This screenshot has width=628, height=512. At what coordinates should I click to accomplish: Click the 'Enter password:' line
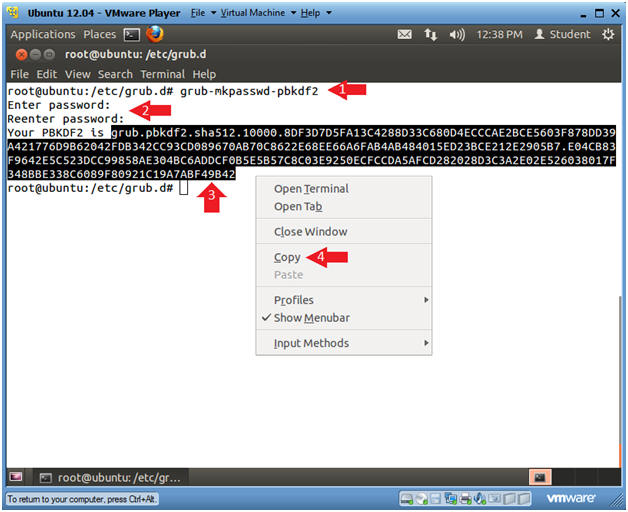click(58, 105)
